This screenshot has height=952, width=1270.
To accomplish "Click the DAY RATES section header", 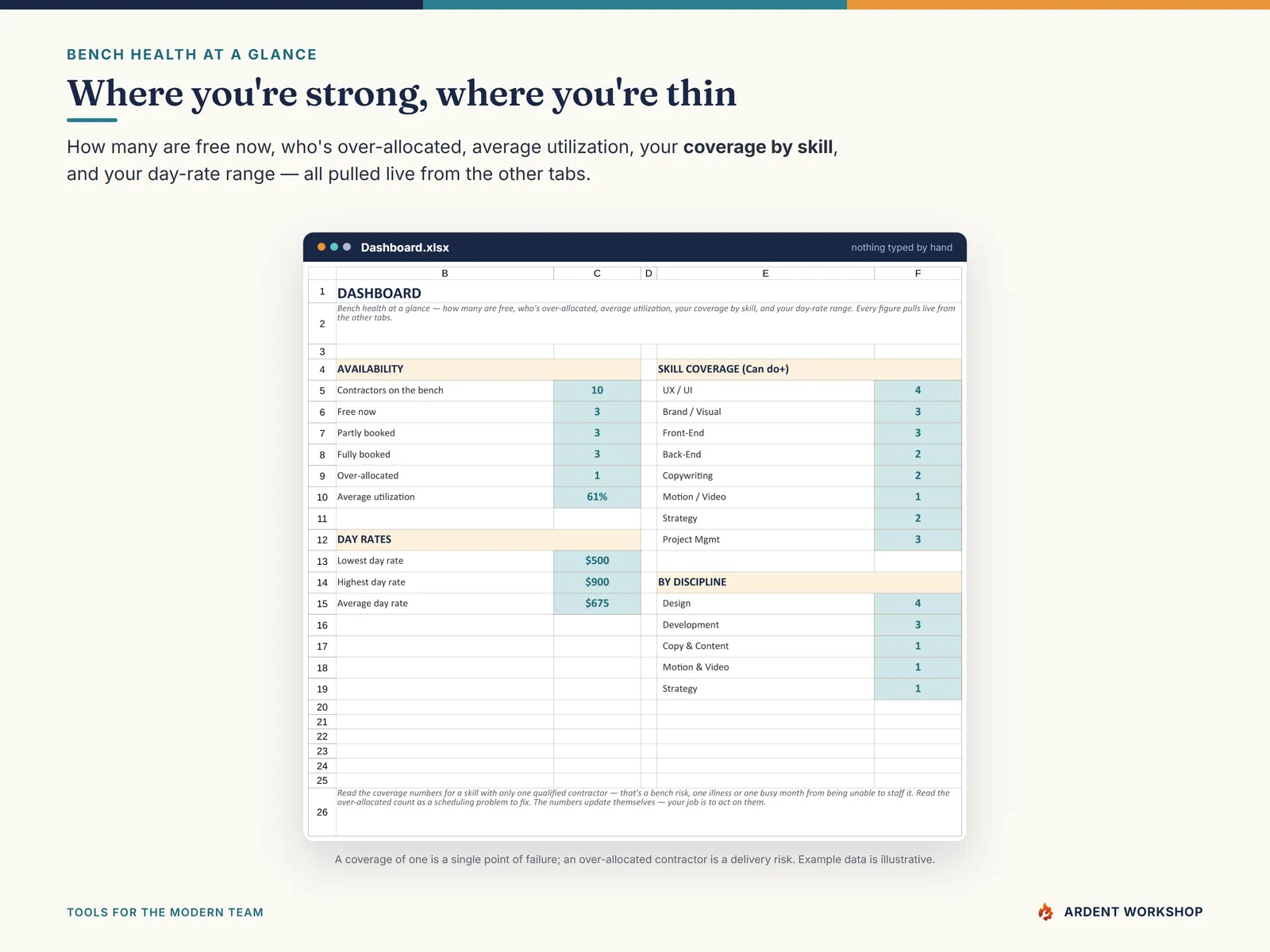I will [x=488, y=539].
